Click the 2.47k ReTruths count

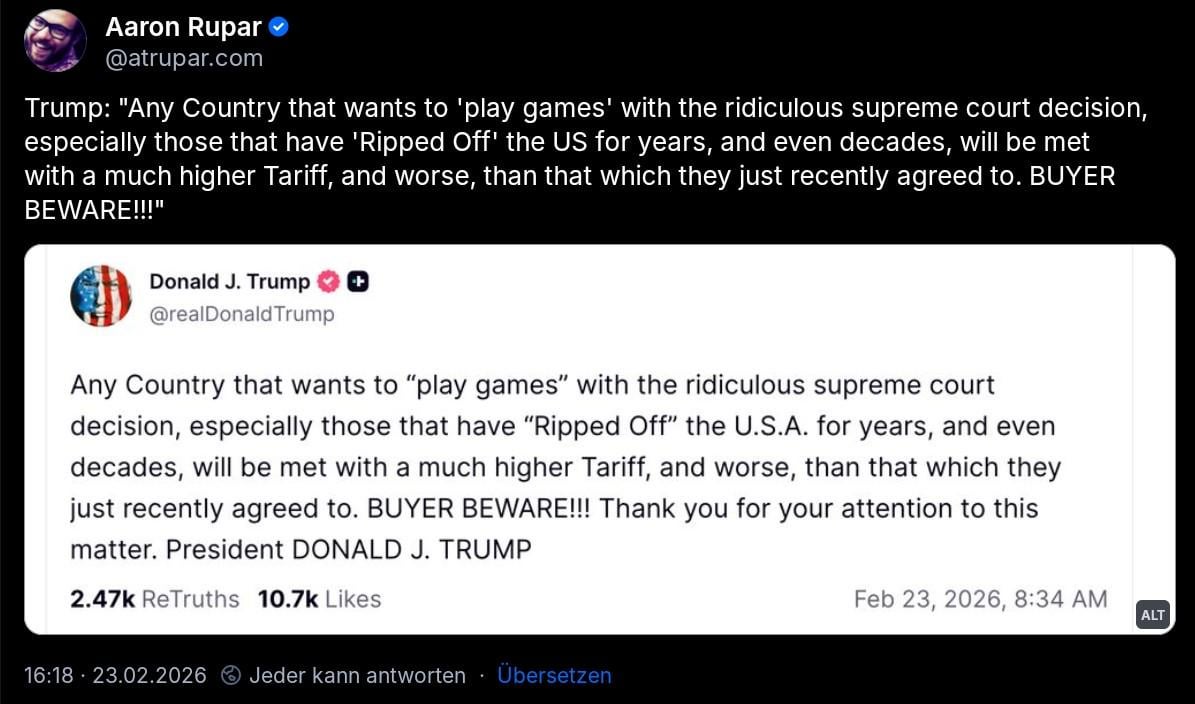155,599
